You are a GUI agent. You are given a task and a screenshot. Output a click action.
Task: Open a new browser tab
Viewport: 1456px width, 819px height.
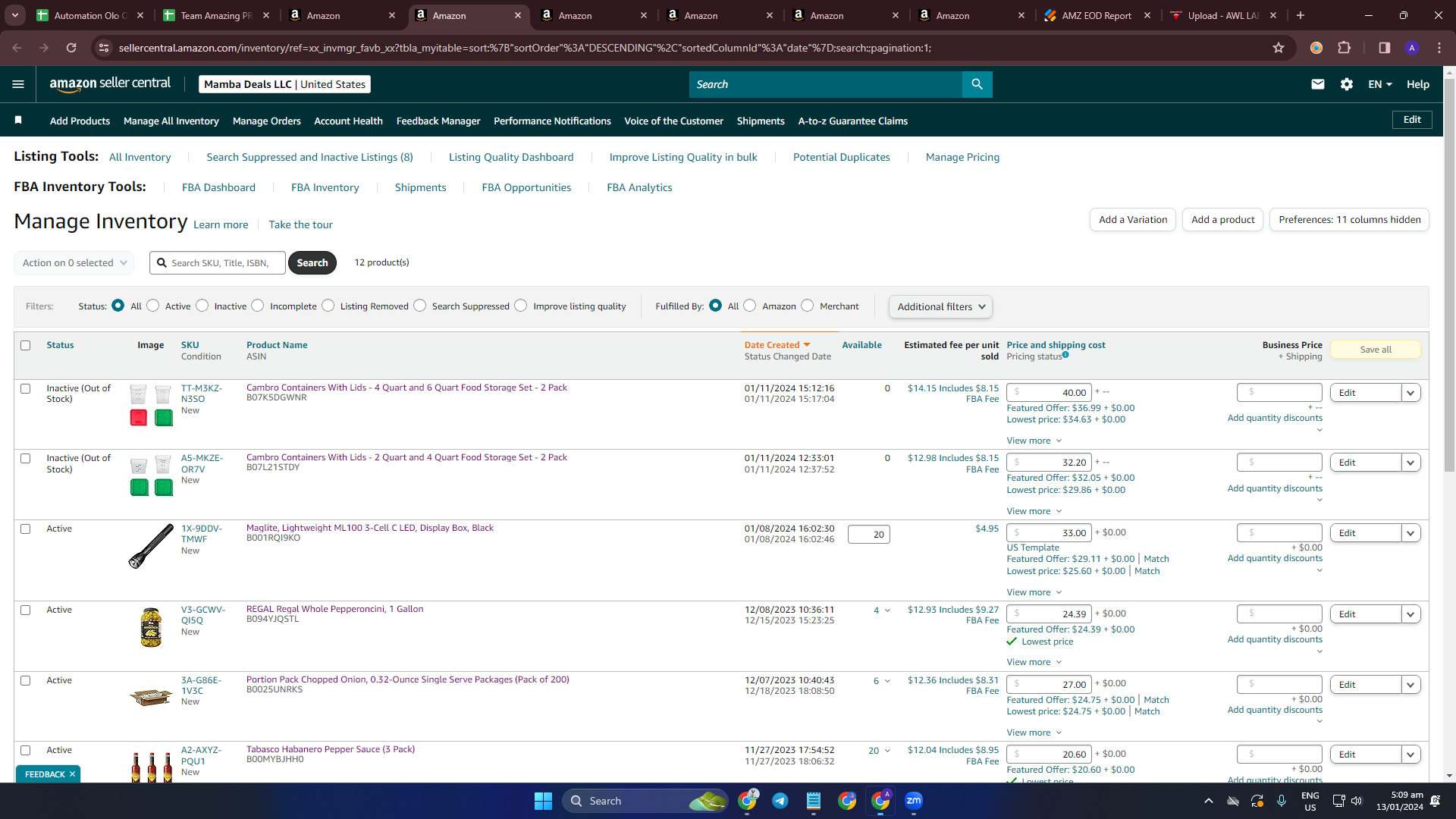click(1301, 15)
